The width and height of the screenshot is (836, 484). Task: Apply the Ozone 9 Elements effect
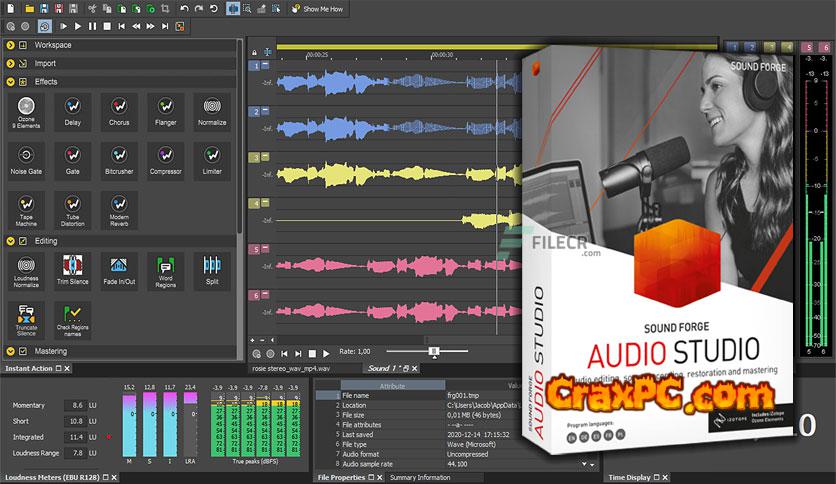point(26,109)
